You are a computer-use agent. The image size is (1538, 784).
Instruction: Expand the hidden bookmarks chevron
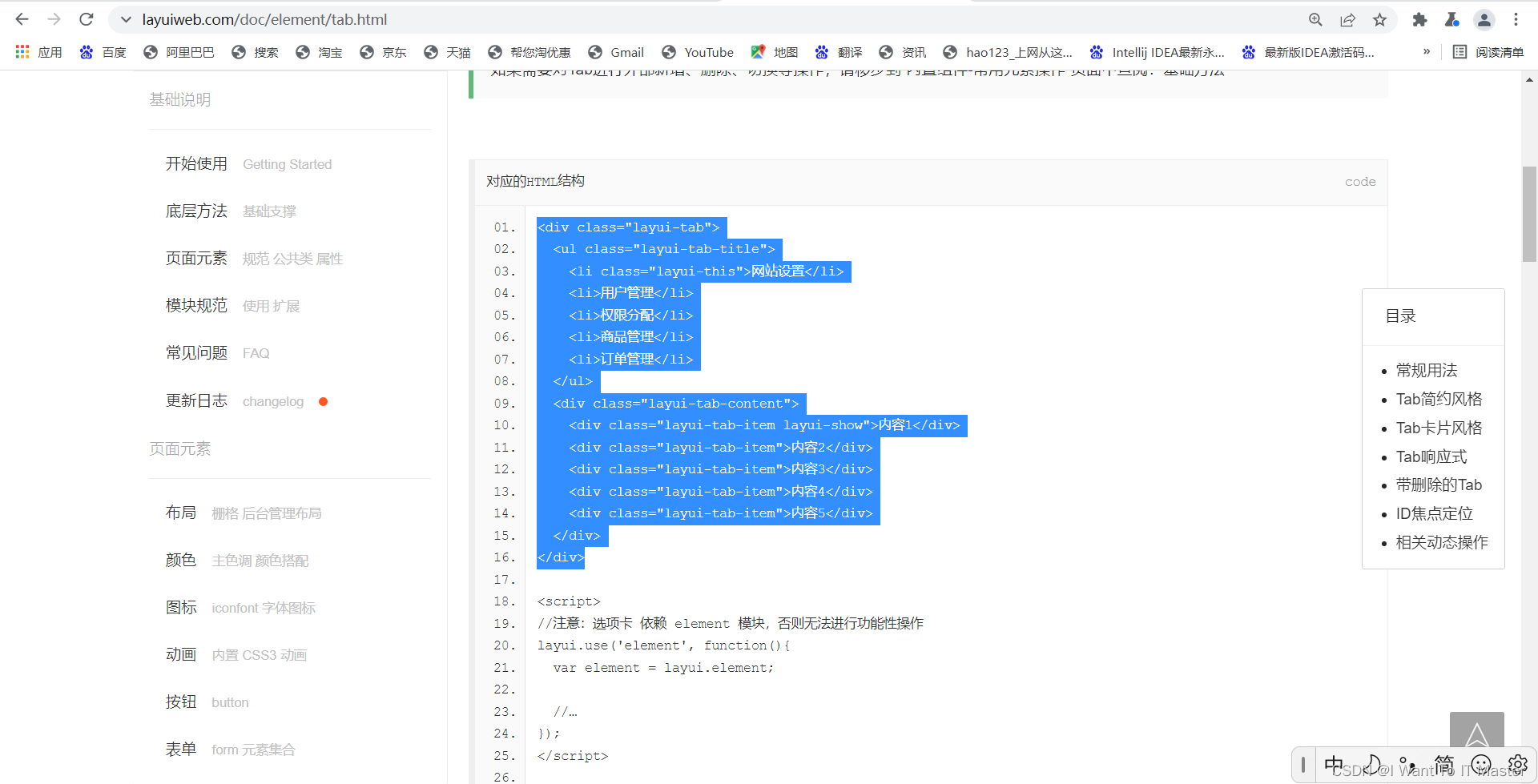1427,52
